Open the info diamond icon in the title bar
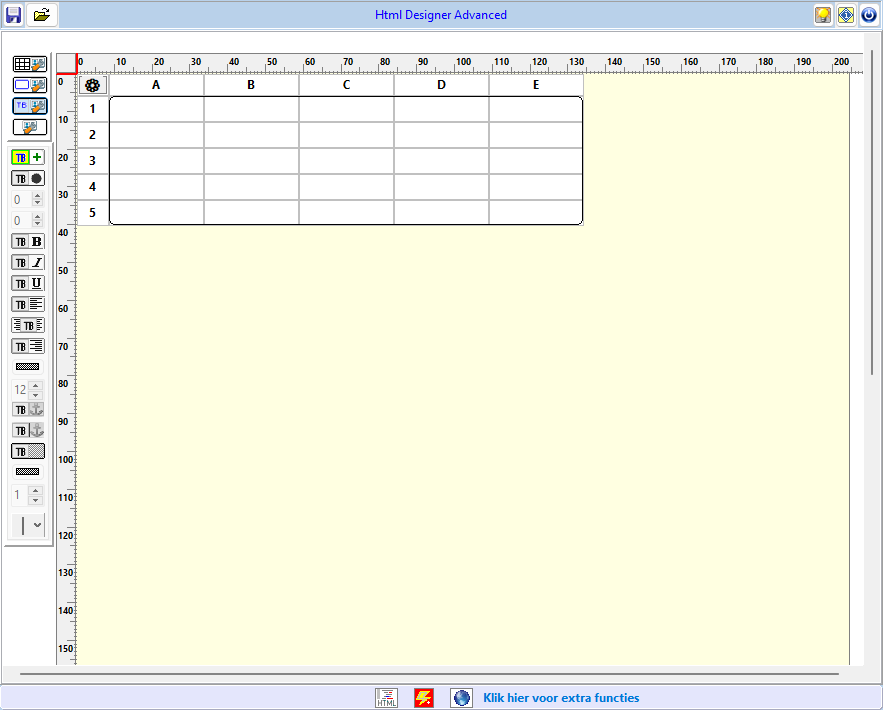 [x=846, y=15]
